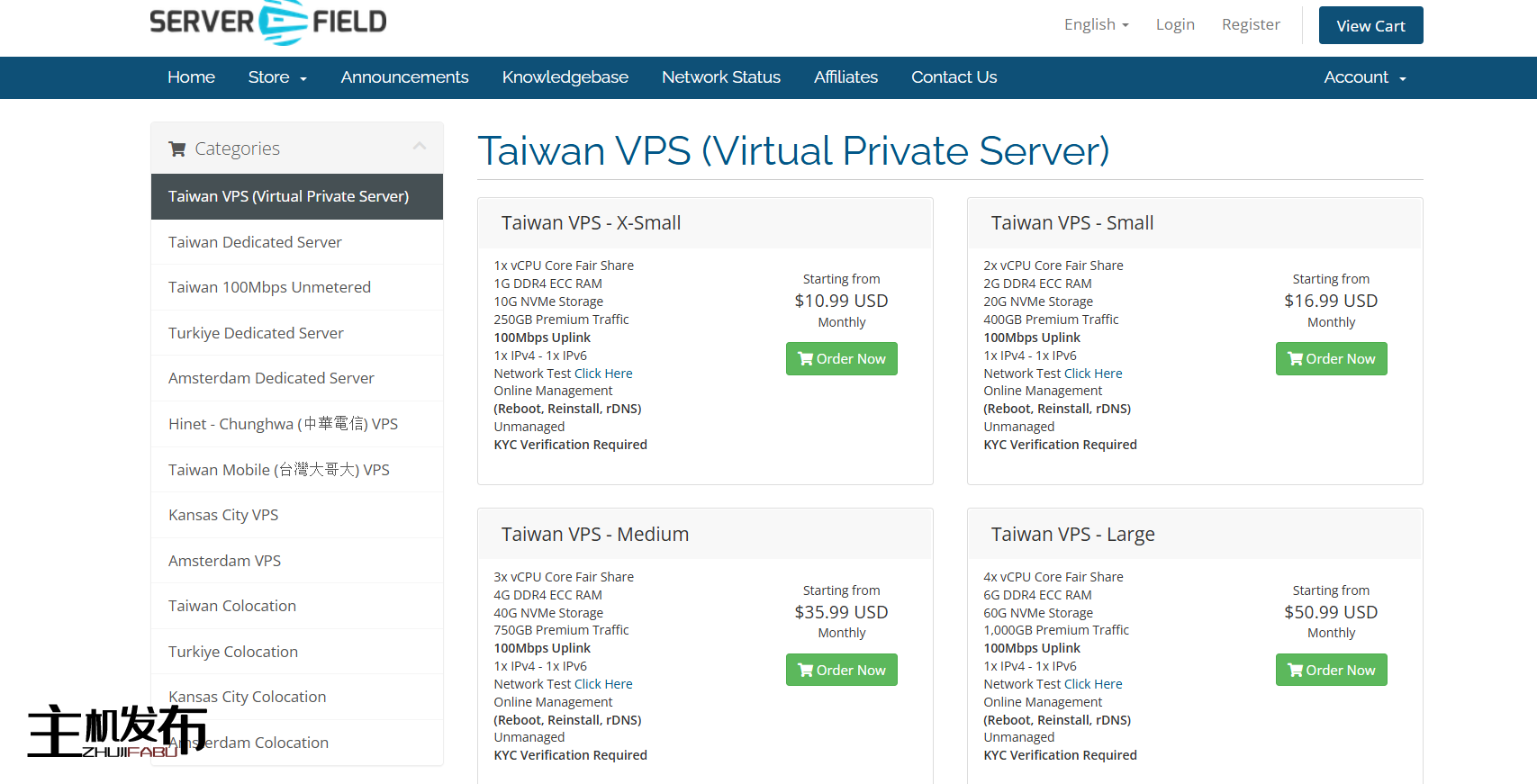Open the Knowledgebase menu item
1537x784 pixels.
(565, 77)
